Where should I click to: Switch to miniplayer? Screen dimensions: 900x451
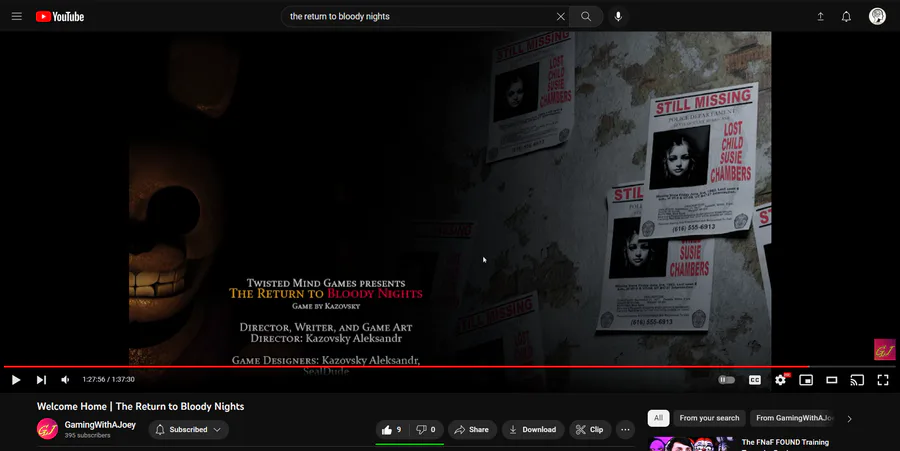tap(806, 380)
